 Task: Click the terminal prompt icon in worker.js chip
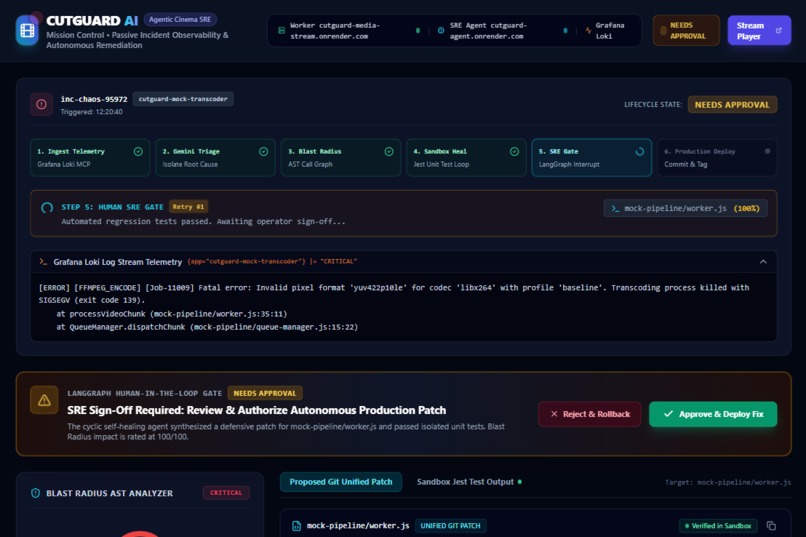(615, 208)
